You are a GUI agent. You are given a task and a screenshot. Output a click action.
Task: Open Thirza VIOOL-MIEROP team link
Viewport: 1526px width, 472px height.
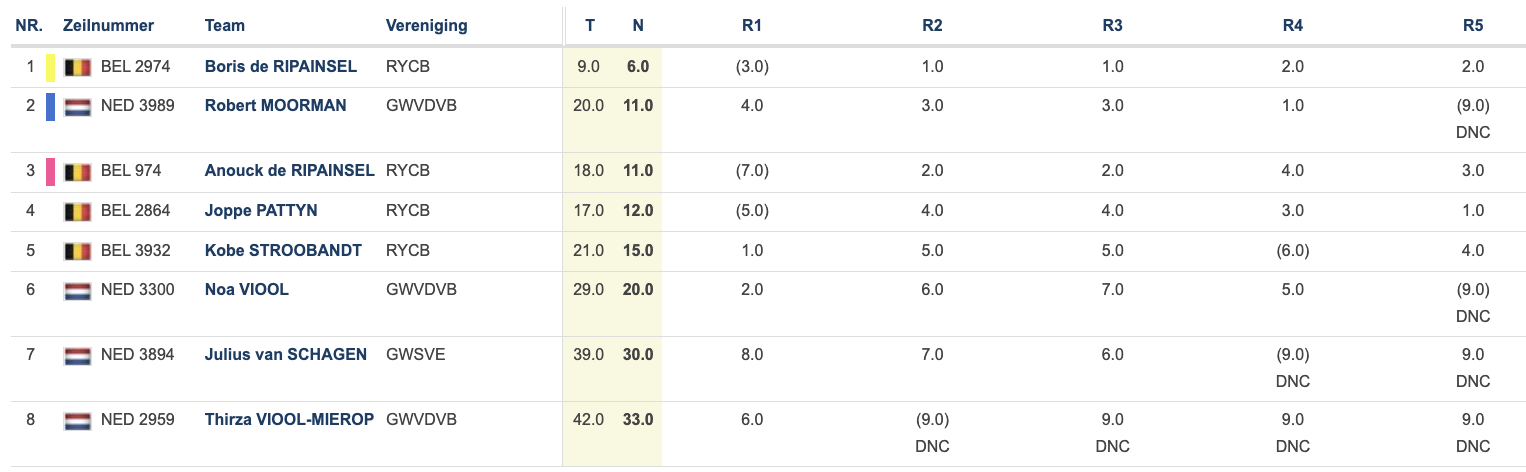(289, 420)
